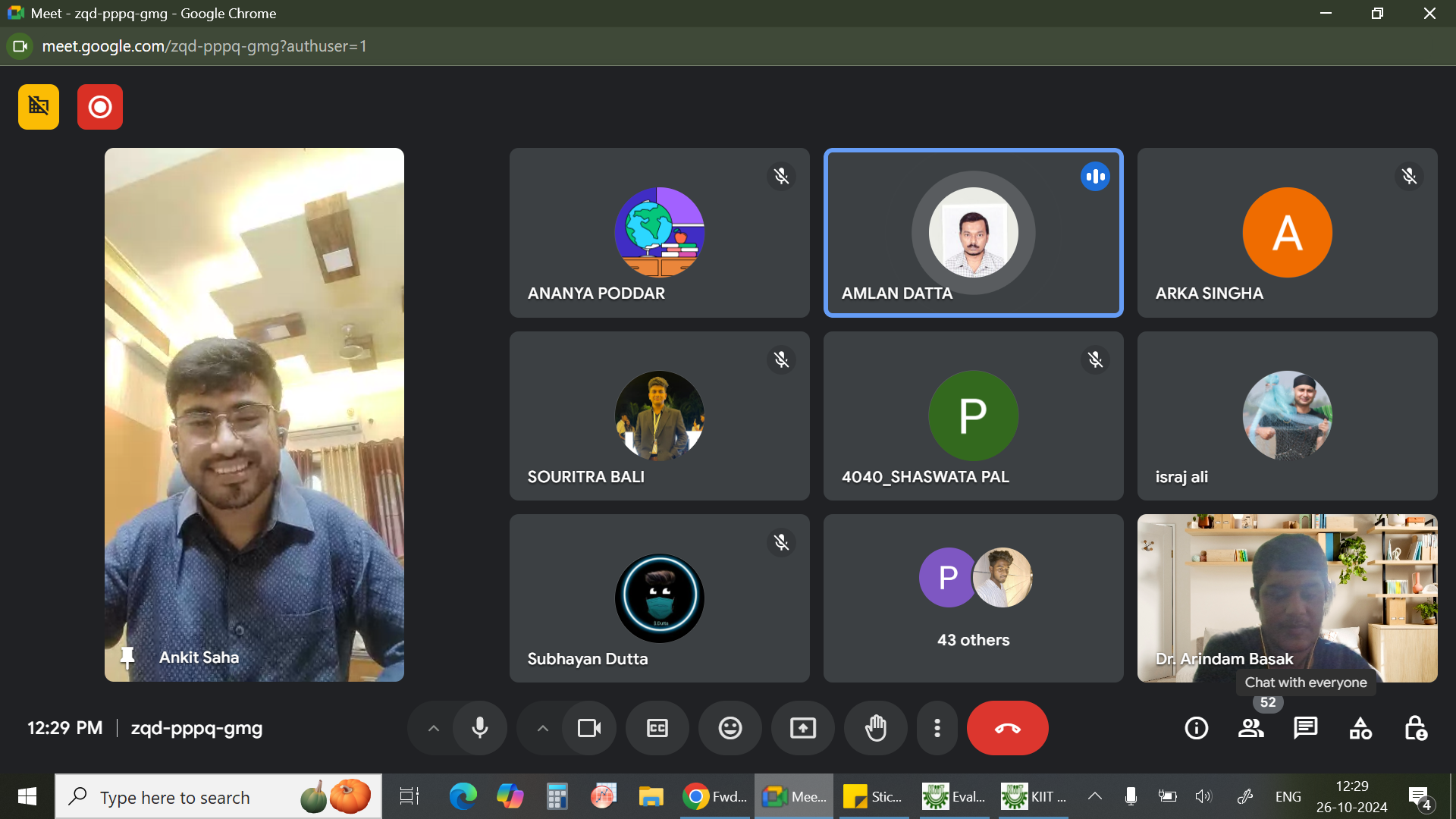
Task: Toggle the camera button
Action: click(x=588, y=728)
